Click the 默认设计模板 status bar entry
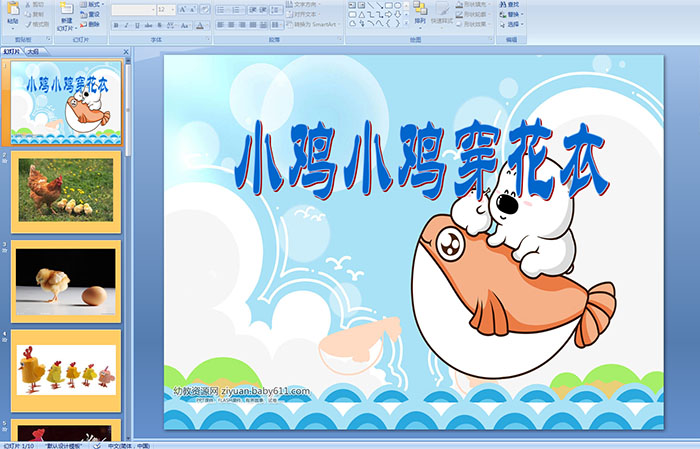Image resolution: width=700 pixels, height=449 pixels. [x=64, y=446]
